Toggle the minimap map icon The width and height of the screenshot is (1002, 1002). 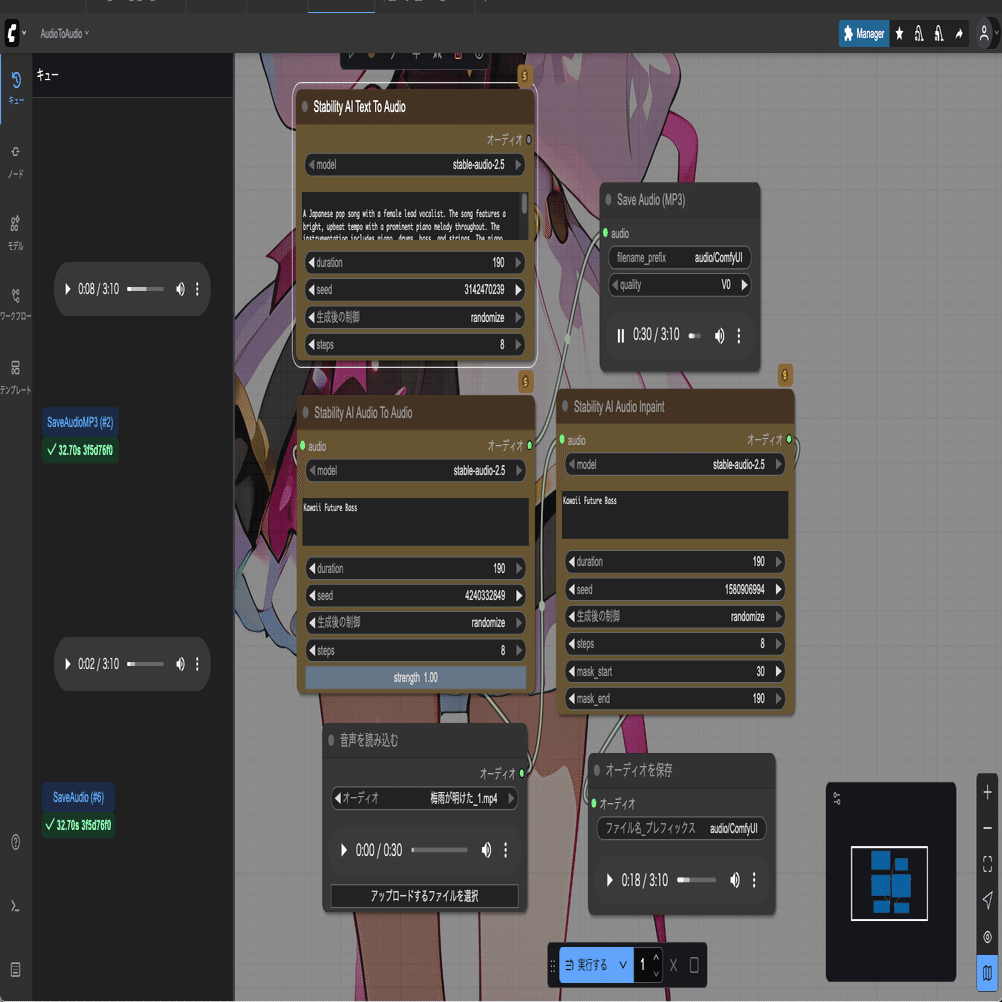click(x=987, y=973)
